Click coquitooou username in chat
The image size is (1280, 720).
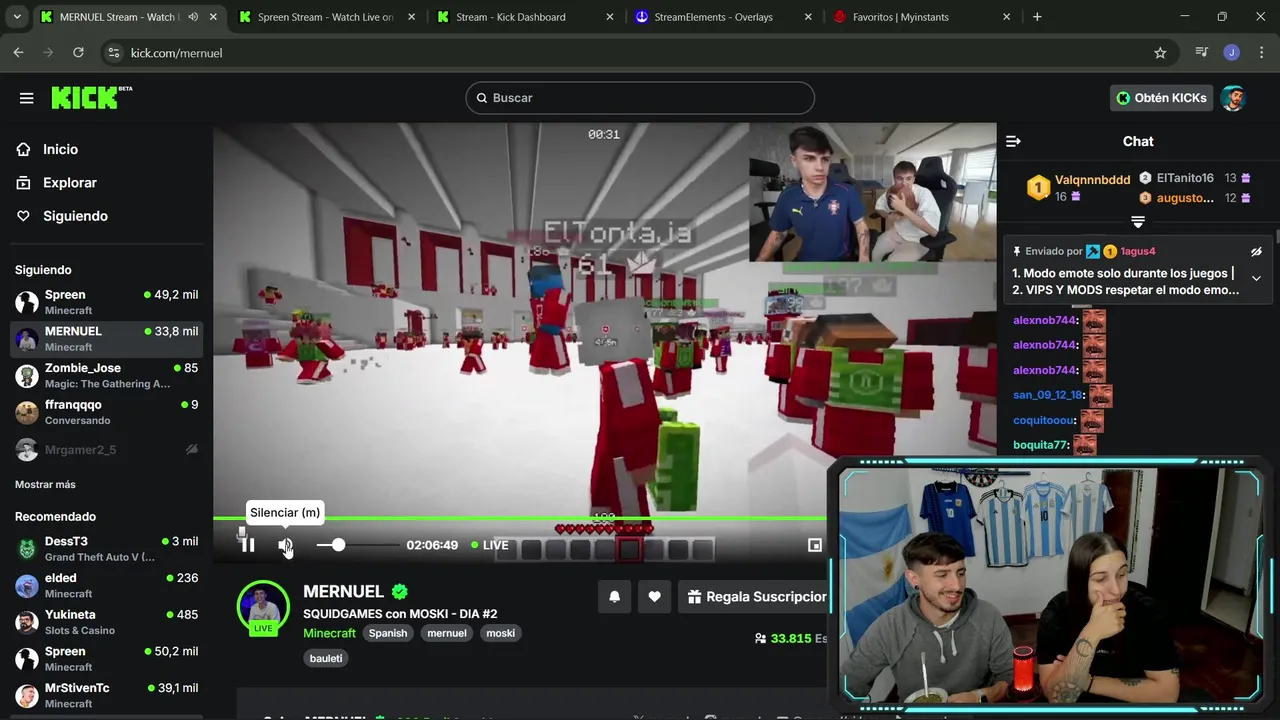click(1043, 420)
